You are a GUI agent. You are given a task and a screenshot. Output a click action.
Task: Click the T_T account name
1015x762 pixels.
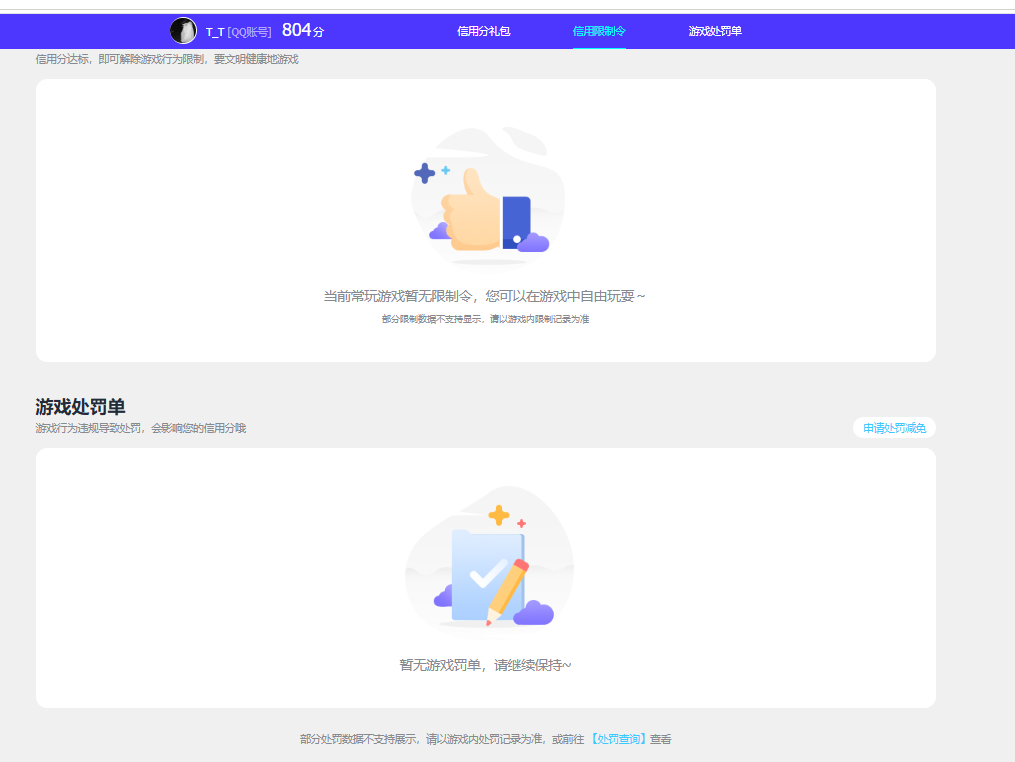(215, 32)
